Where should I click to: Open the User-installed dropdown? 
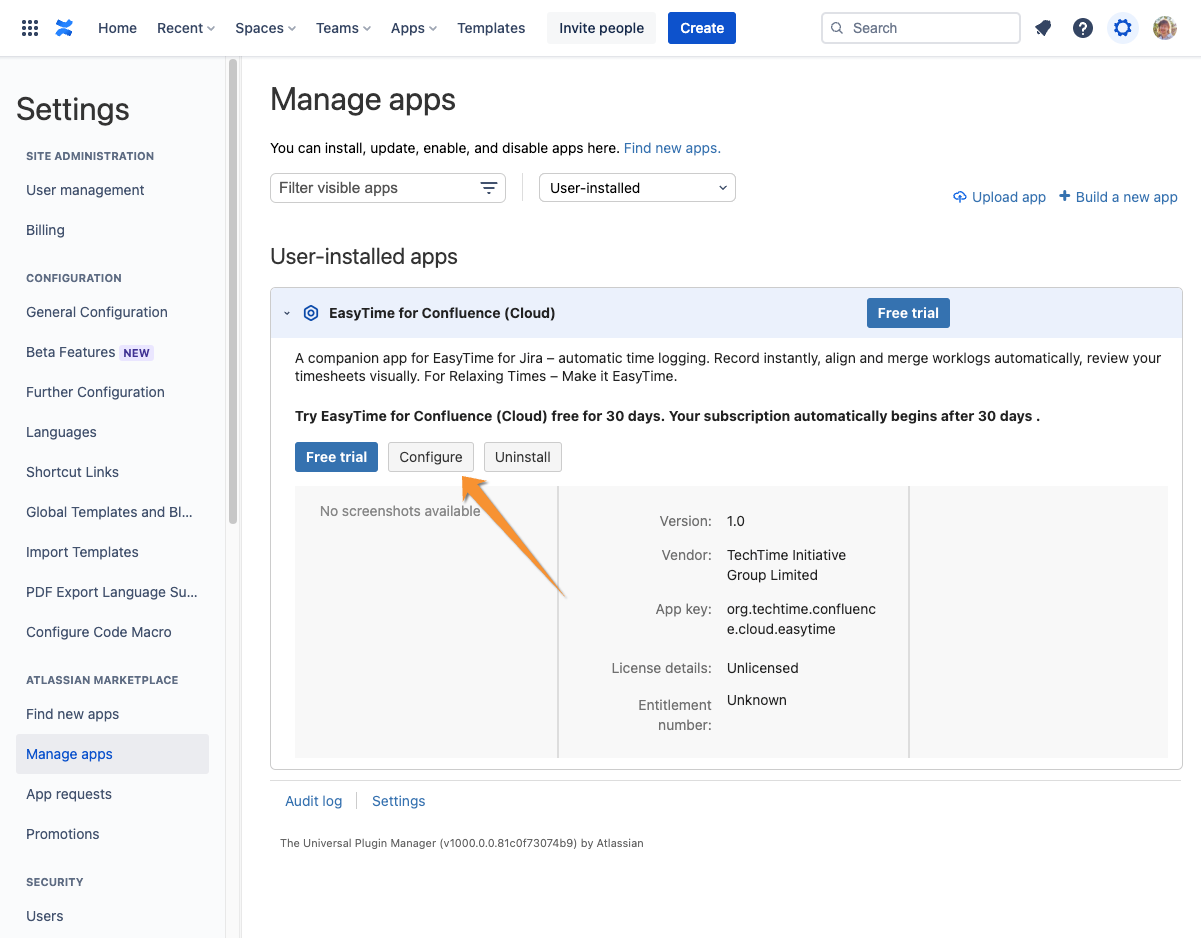(637, 188)
